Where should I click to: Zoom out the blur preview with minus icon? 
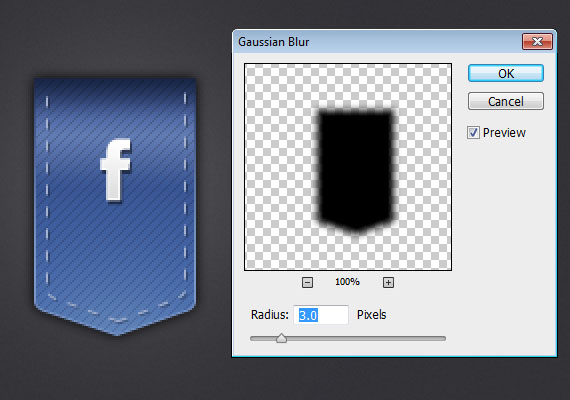(x=307, y=282)
